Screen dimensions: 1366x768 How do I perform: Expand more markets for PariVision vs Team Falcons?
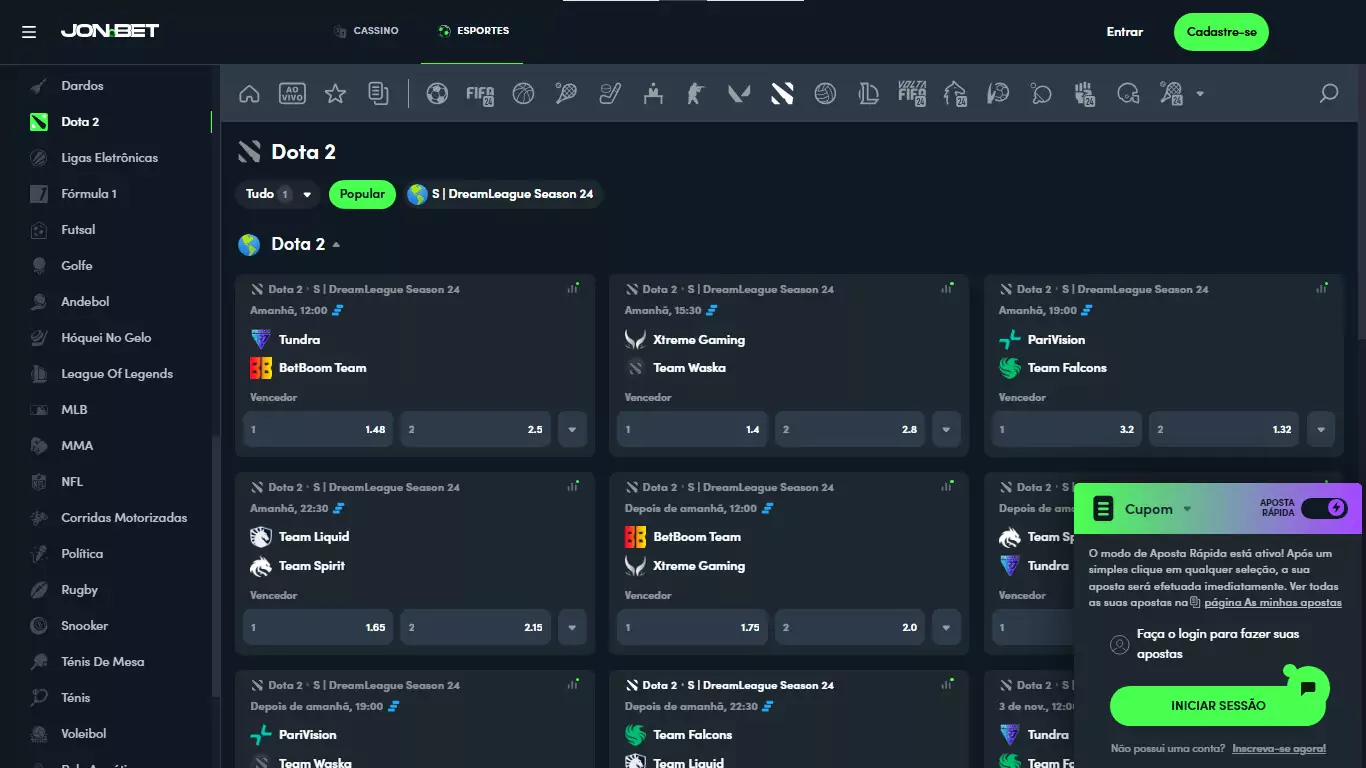pos(1321,429)
